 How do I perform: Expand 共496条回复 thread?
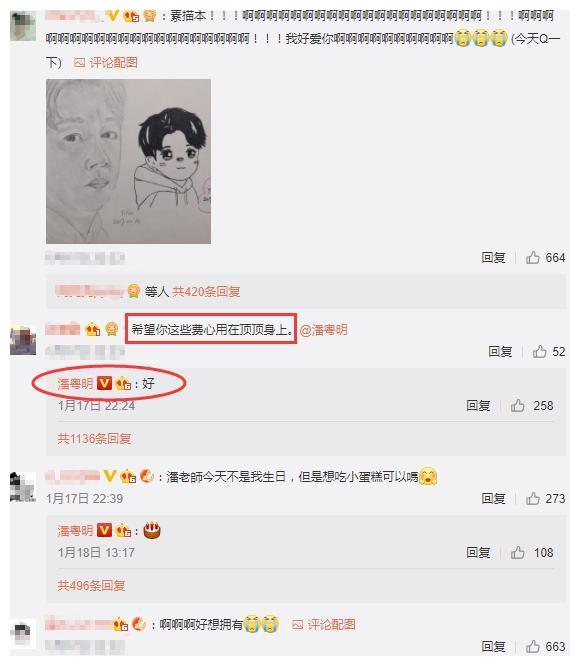[91, 586]
